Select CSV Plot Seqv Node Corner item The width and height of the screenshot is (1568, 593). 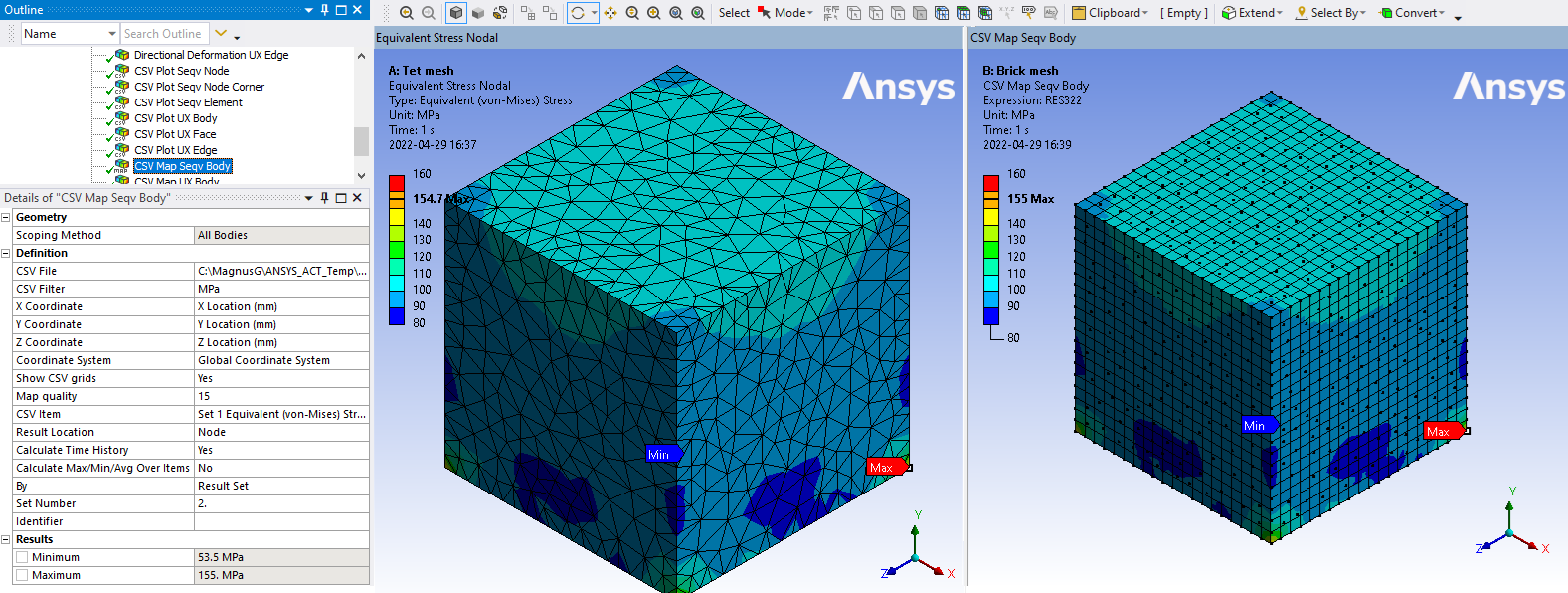[199, 87]
